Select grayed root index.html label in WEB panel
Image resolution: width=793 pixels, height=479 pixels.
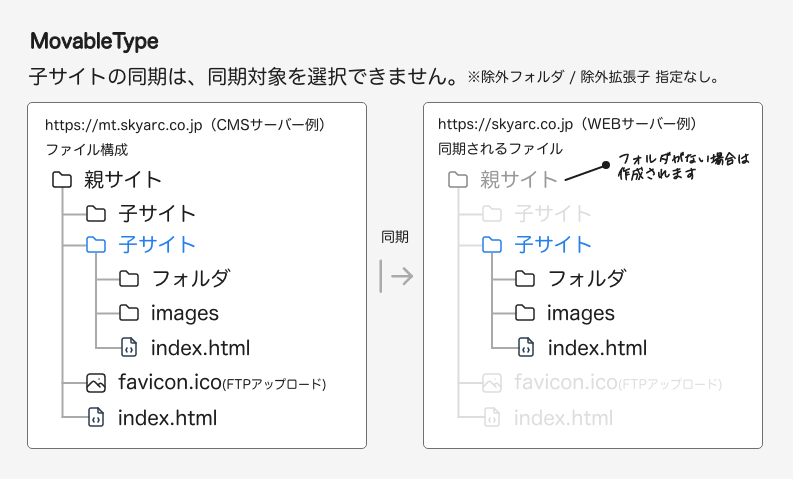pos(563,417)
